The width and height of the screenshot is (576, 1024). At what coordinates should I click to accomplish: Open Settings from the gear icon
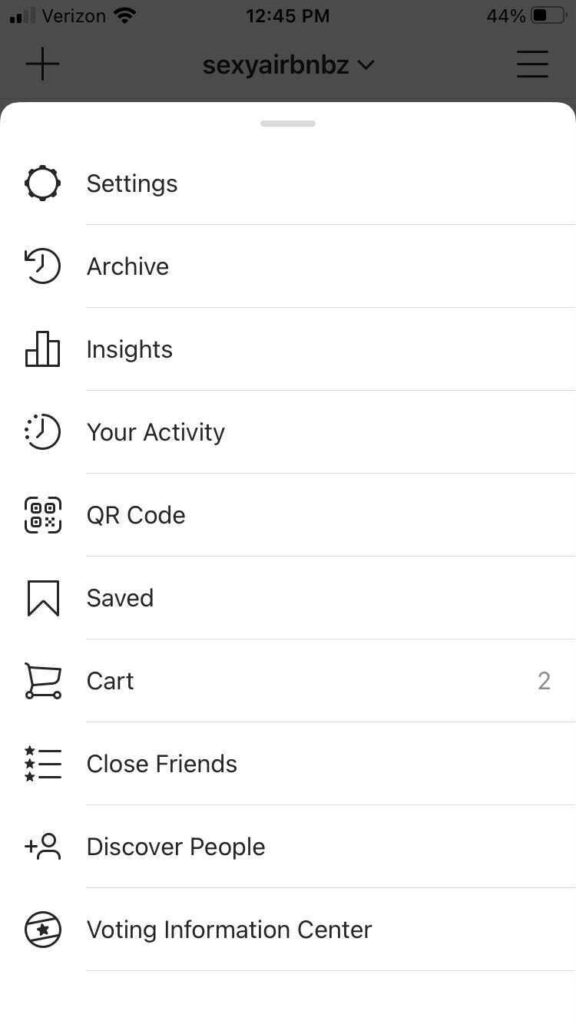point(42,183)
